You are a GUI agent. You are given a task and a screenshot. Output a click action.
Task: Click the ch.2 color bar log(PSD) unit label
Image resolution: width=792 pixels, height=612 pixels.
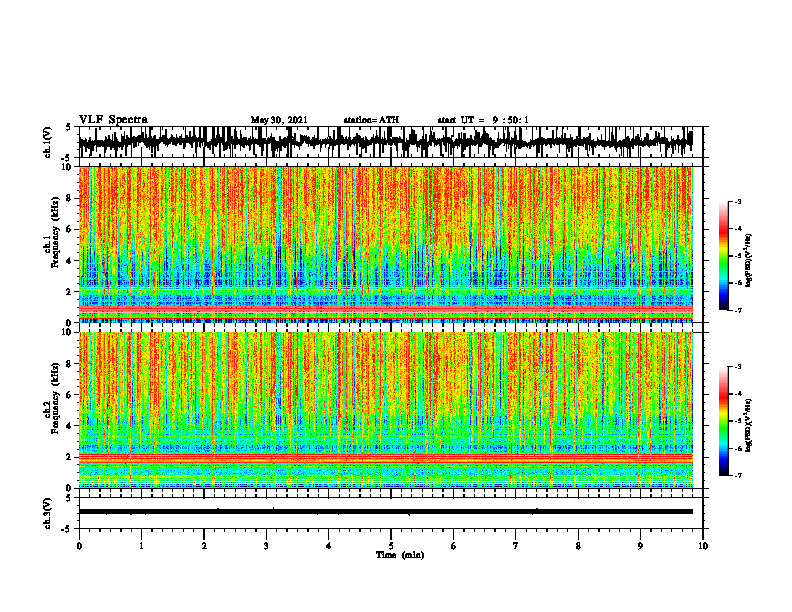click(749, 425)
